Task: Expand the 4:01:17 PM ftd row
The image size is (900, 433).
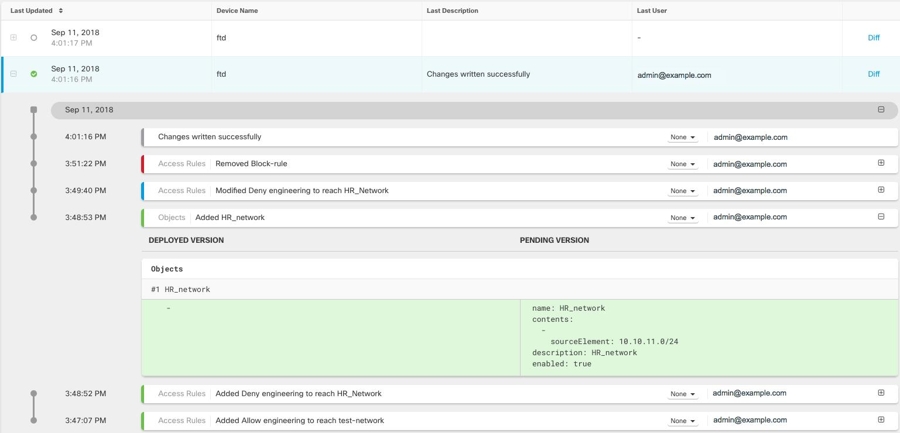Action: pyautogui.click(x=14, y=38)
